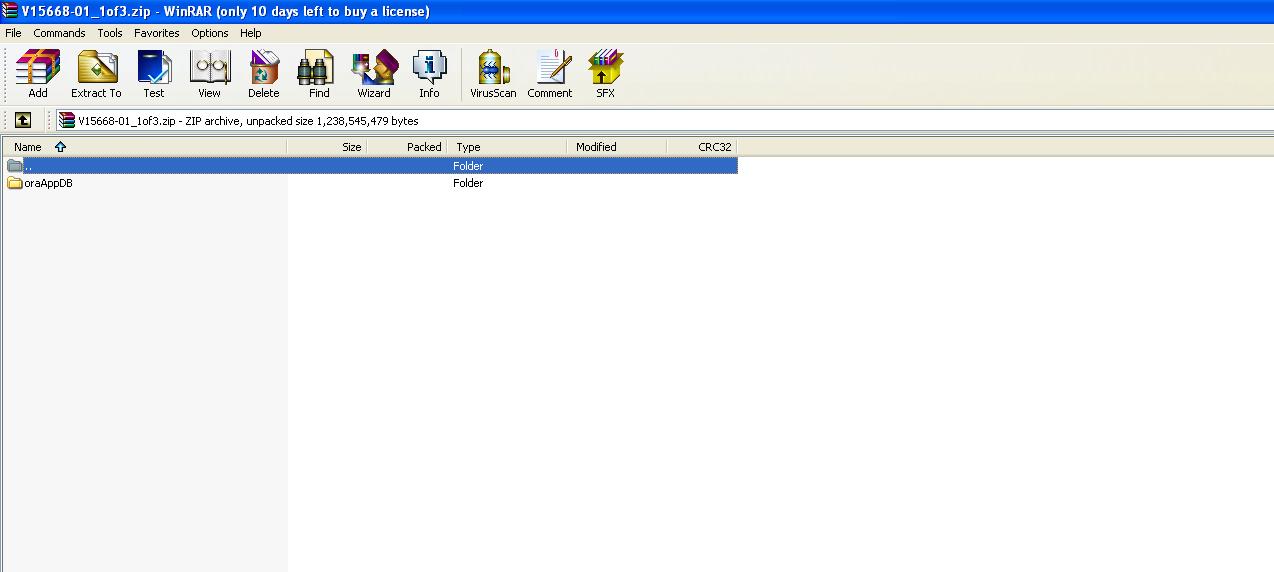Open the Commands menu
Image resolution: width=1274 pixels, height=572 pixels.
59,33
